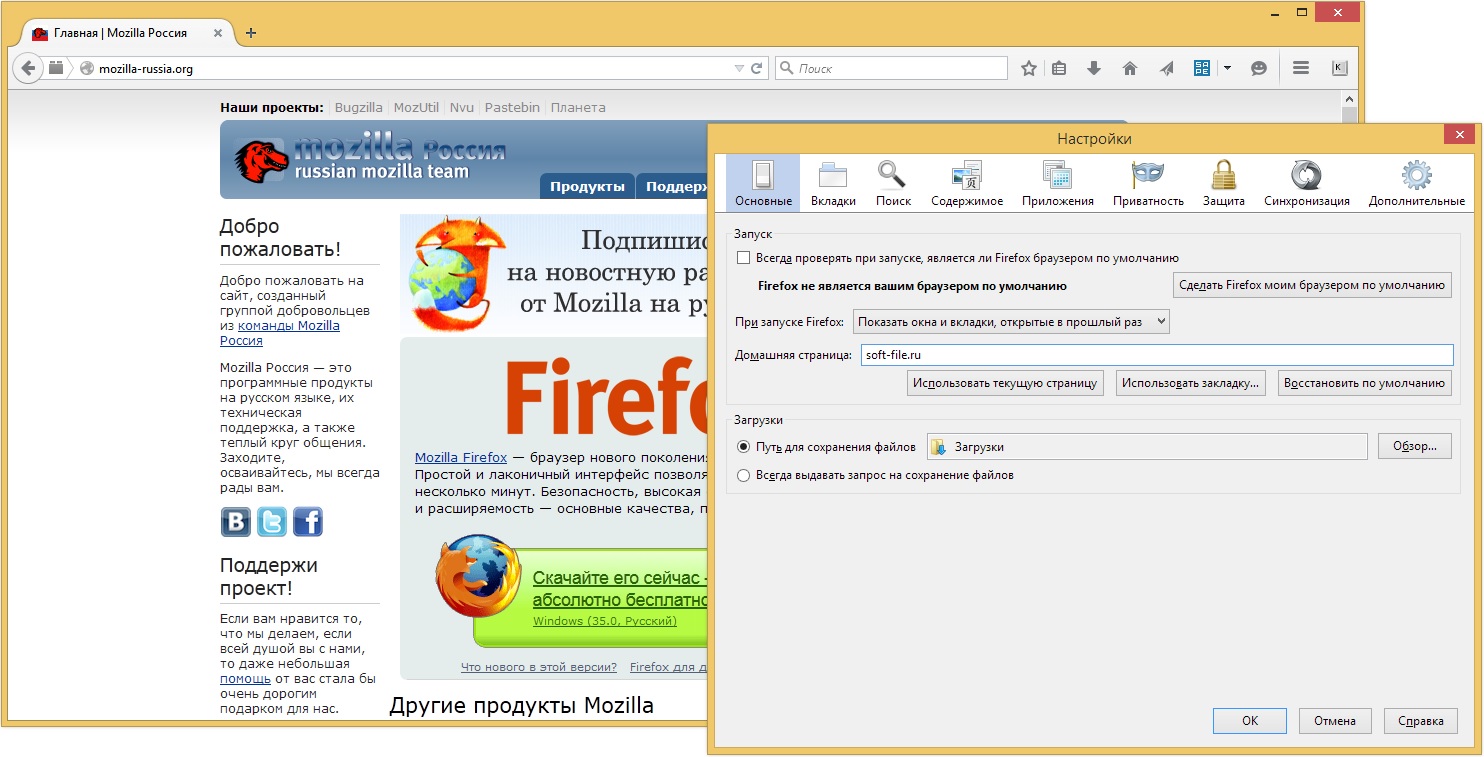Click Восстановить по умолчанию button
The height and width of the screenshot is (757, 1484).
pos(1364,383)
